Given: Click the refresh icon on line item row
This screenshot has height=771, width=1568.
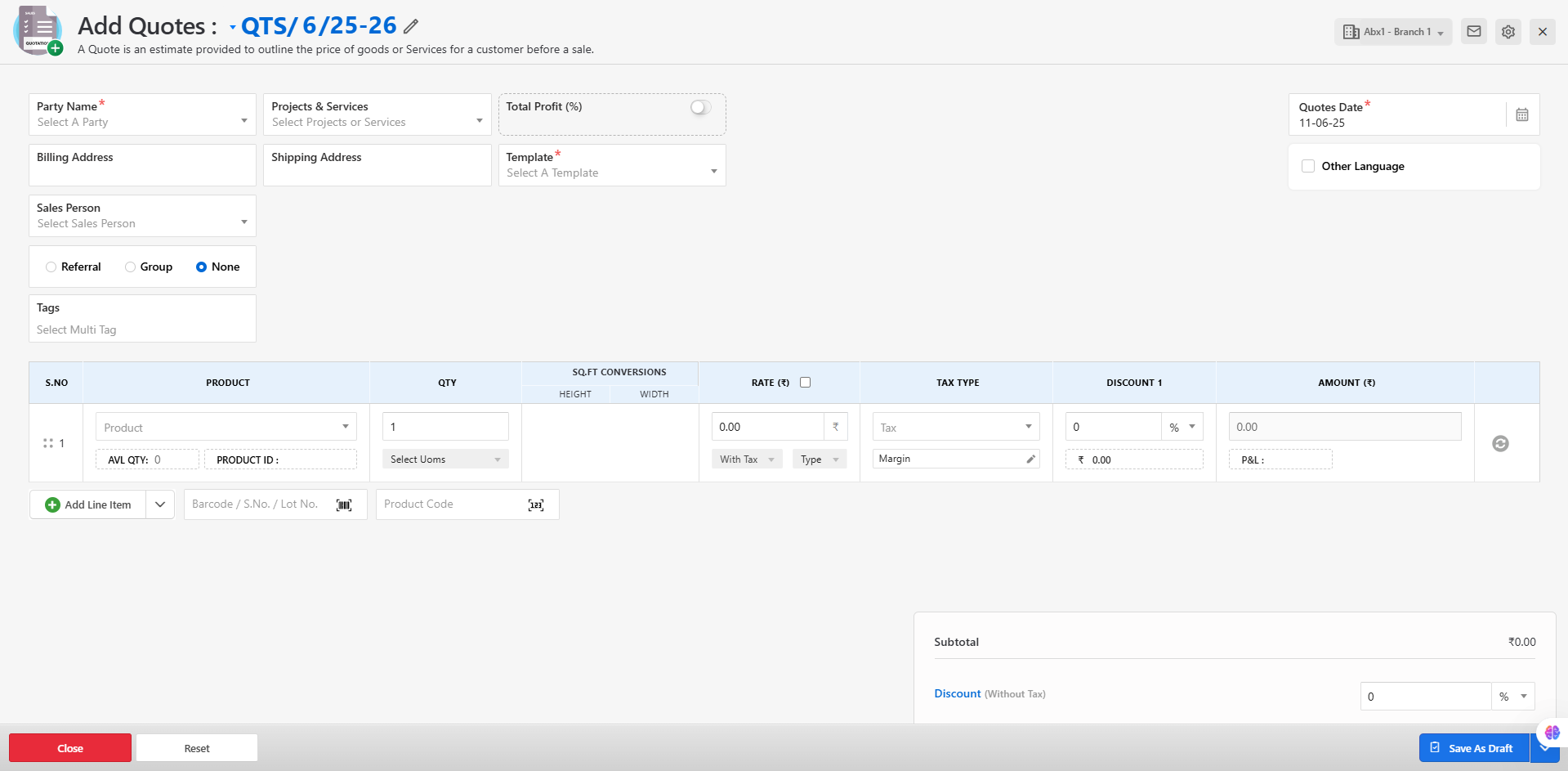Looking at the screenshot, I should tap(1500, 444).
